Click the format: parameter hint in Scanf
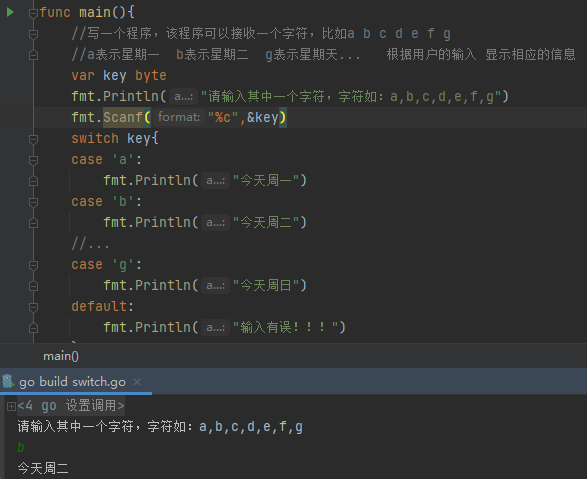 coord(179,117)
